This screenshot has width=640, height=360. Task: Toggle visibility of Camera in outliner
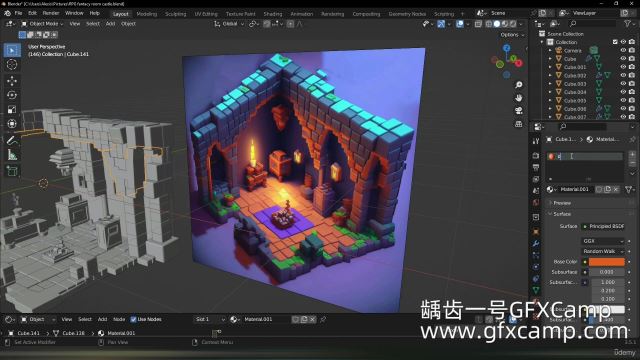coord(623,50)
